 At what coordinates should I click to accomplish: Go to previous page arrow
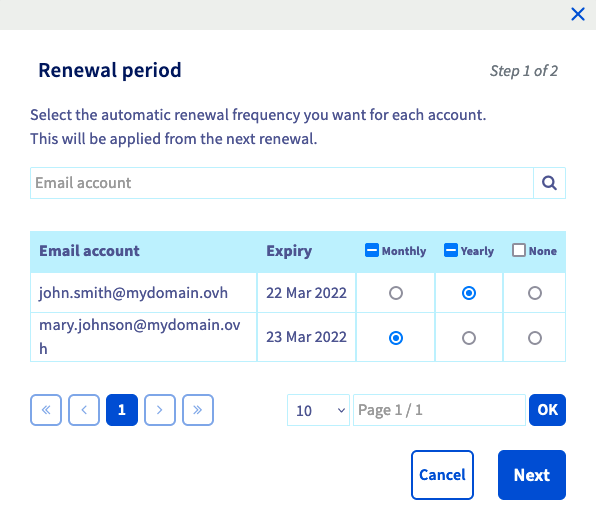pos(84,410)
